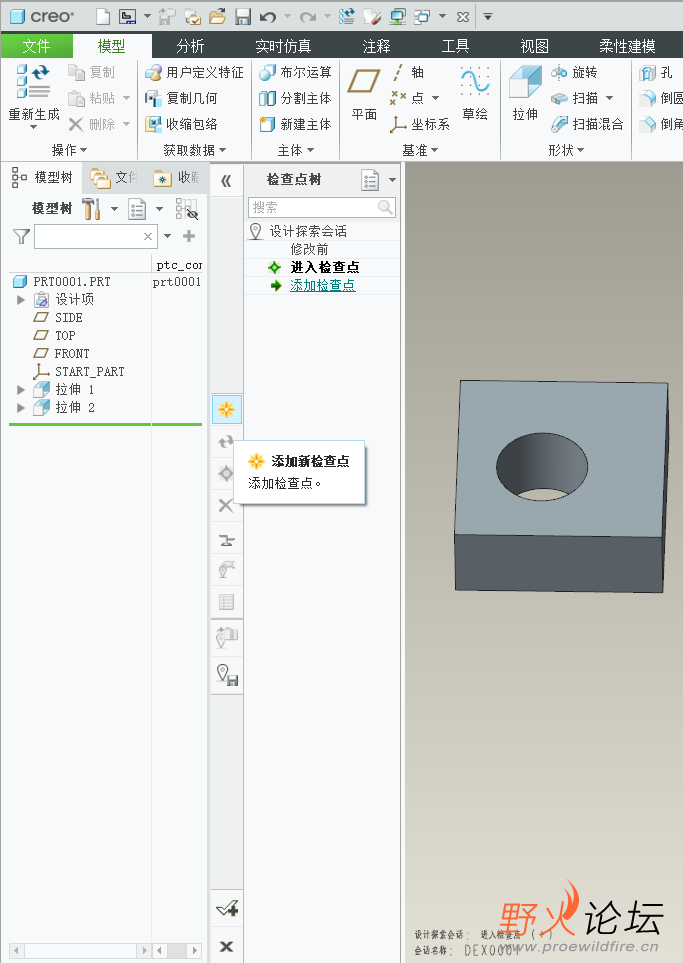Switch to the 注释 annotate tab
The width and height of the screenshot is (683, 963).
coord(377,46)
